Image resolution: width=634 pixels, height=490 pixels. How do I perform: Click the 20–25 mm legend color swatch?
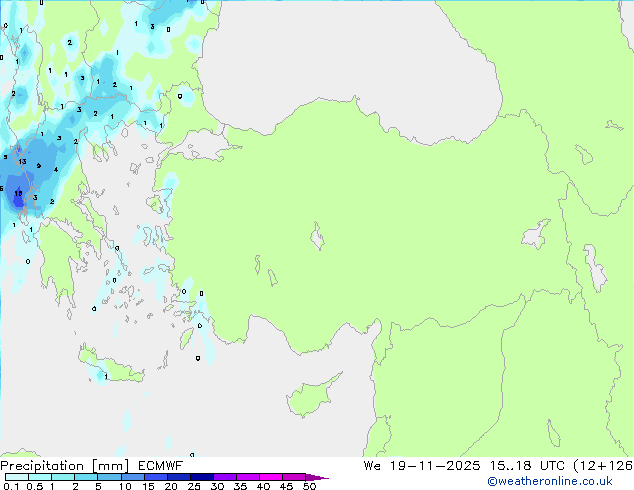point(178,477)
